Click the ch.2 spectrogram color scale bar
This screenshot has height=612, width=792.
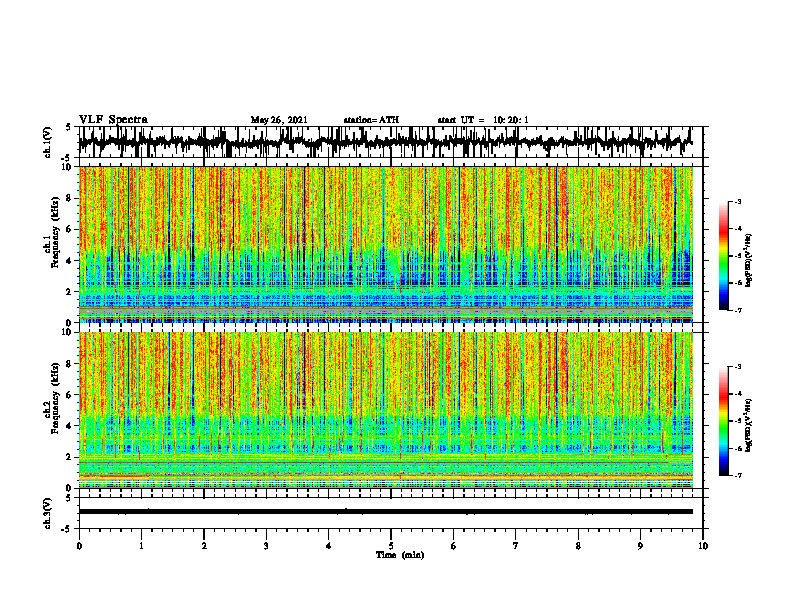click(x=724, y=421)
